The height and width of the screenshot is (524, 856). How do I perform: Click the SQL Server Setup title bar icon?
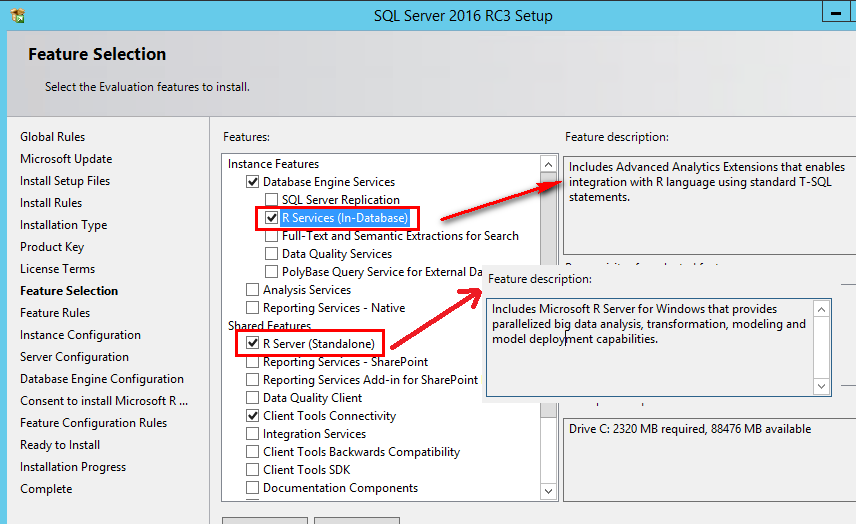(17, 16)
